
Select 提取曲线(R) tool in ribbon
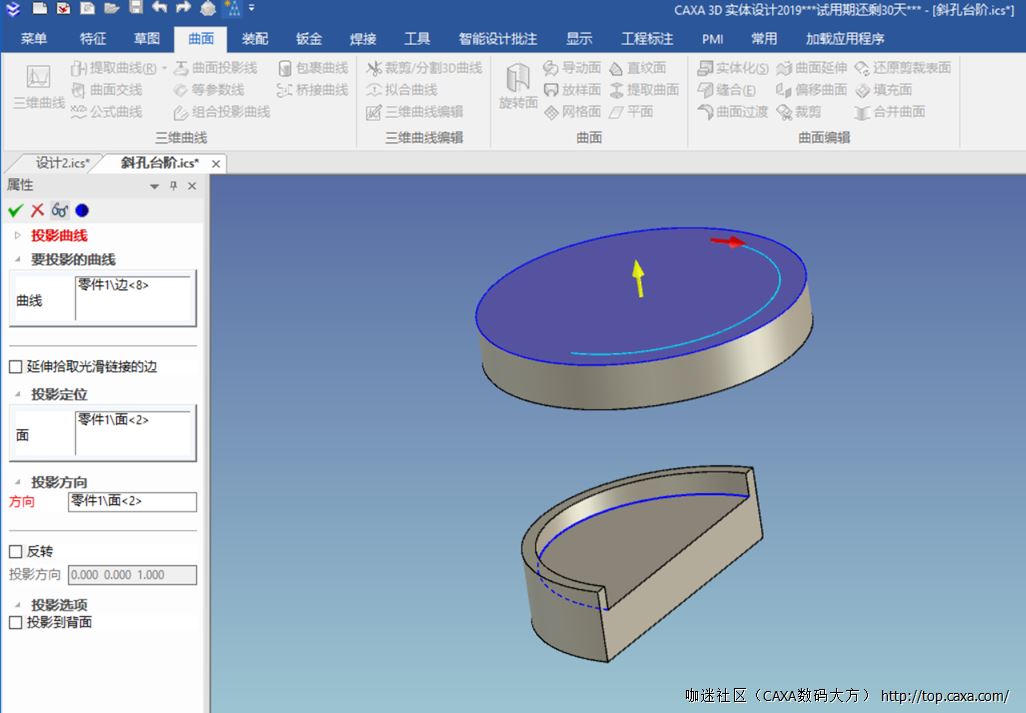tap(113, 68)
